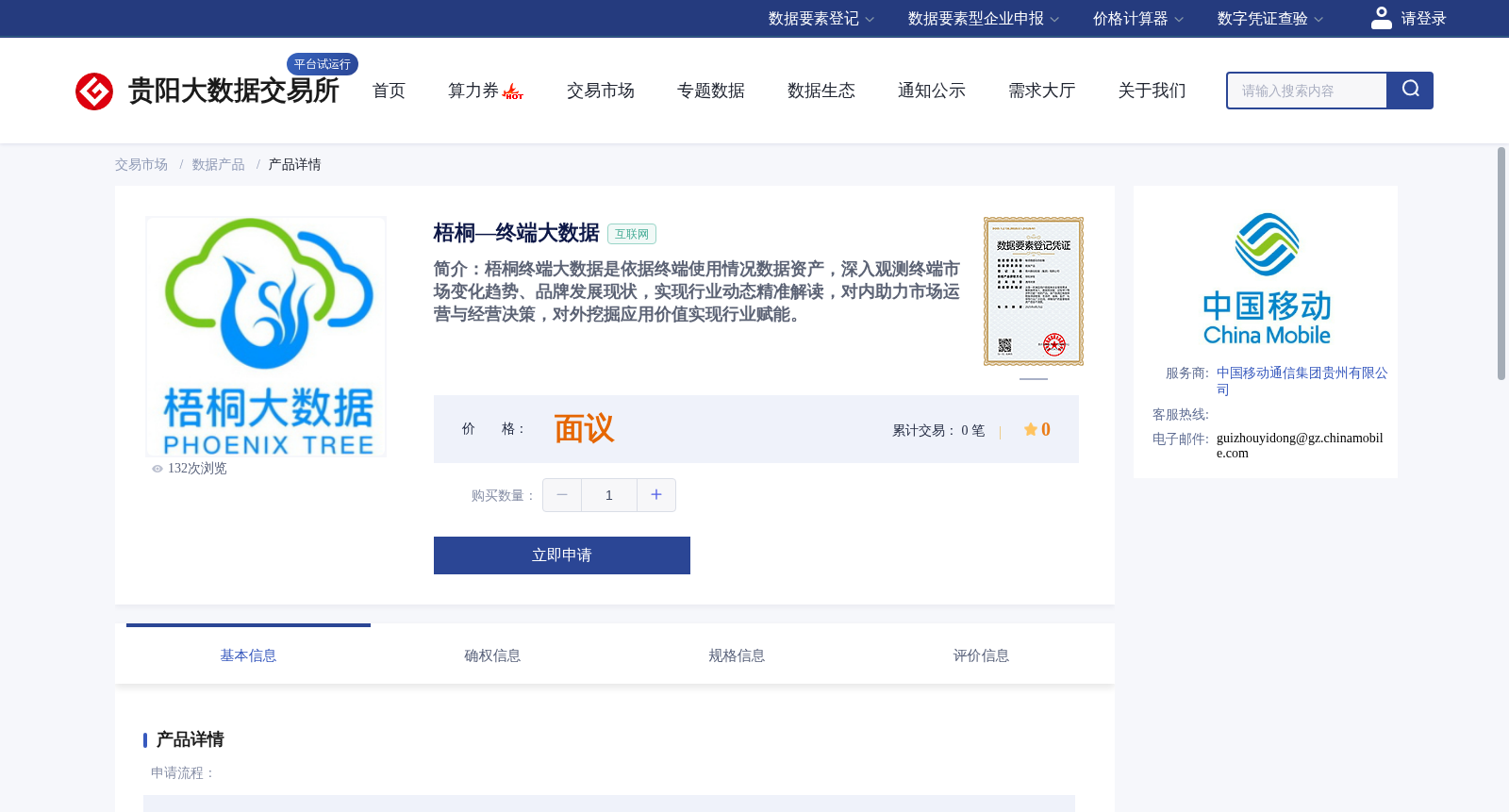Click the purchase quantity input field
1509x812 pixels.
coord(609,495)
